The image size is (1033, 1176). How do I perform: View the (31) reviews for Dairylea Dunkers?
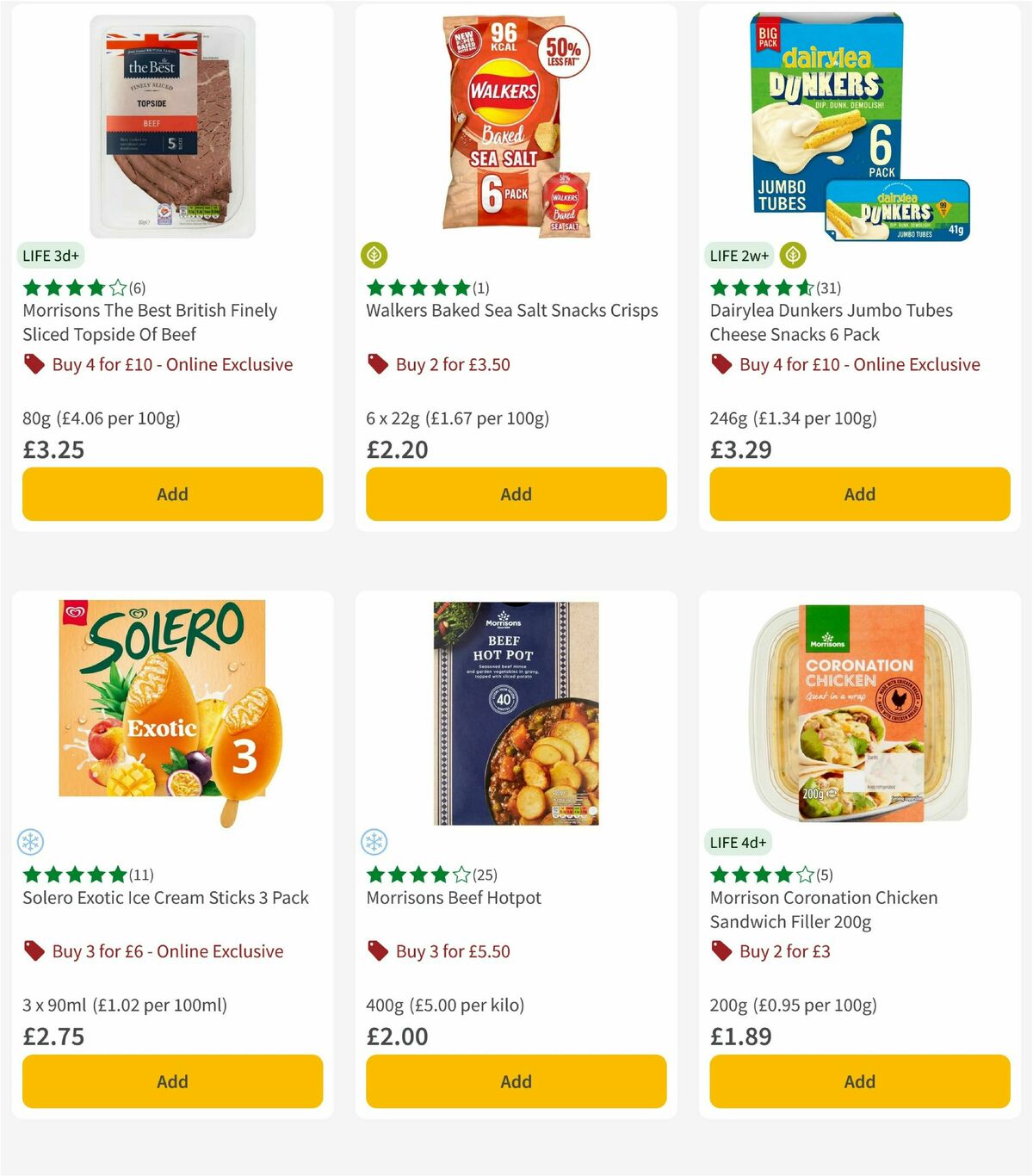point(826,288)
